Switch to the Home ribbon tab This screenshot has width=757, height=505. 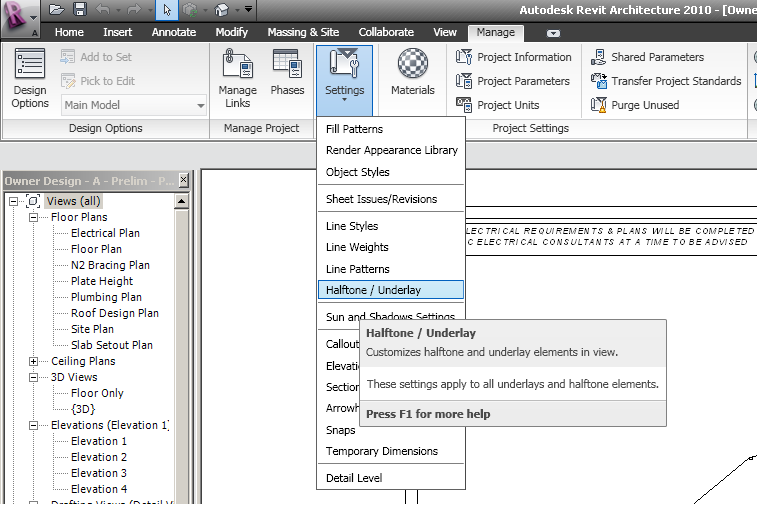69,32
